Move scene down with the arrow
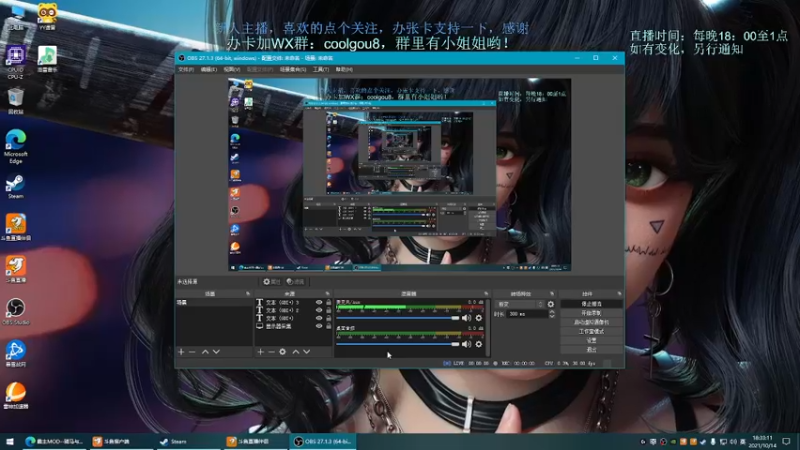800x450 pixels. (216, 352)
